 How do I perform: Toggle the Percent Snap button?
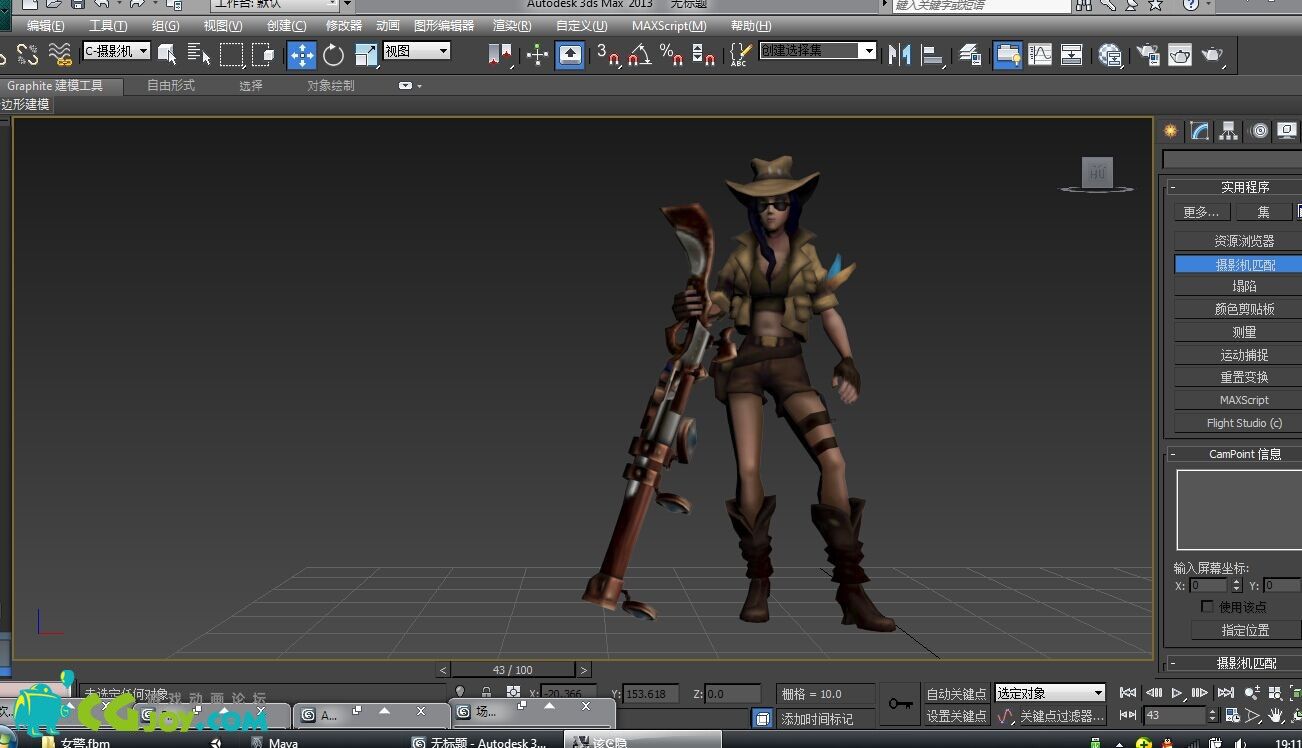click(671, 54)
